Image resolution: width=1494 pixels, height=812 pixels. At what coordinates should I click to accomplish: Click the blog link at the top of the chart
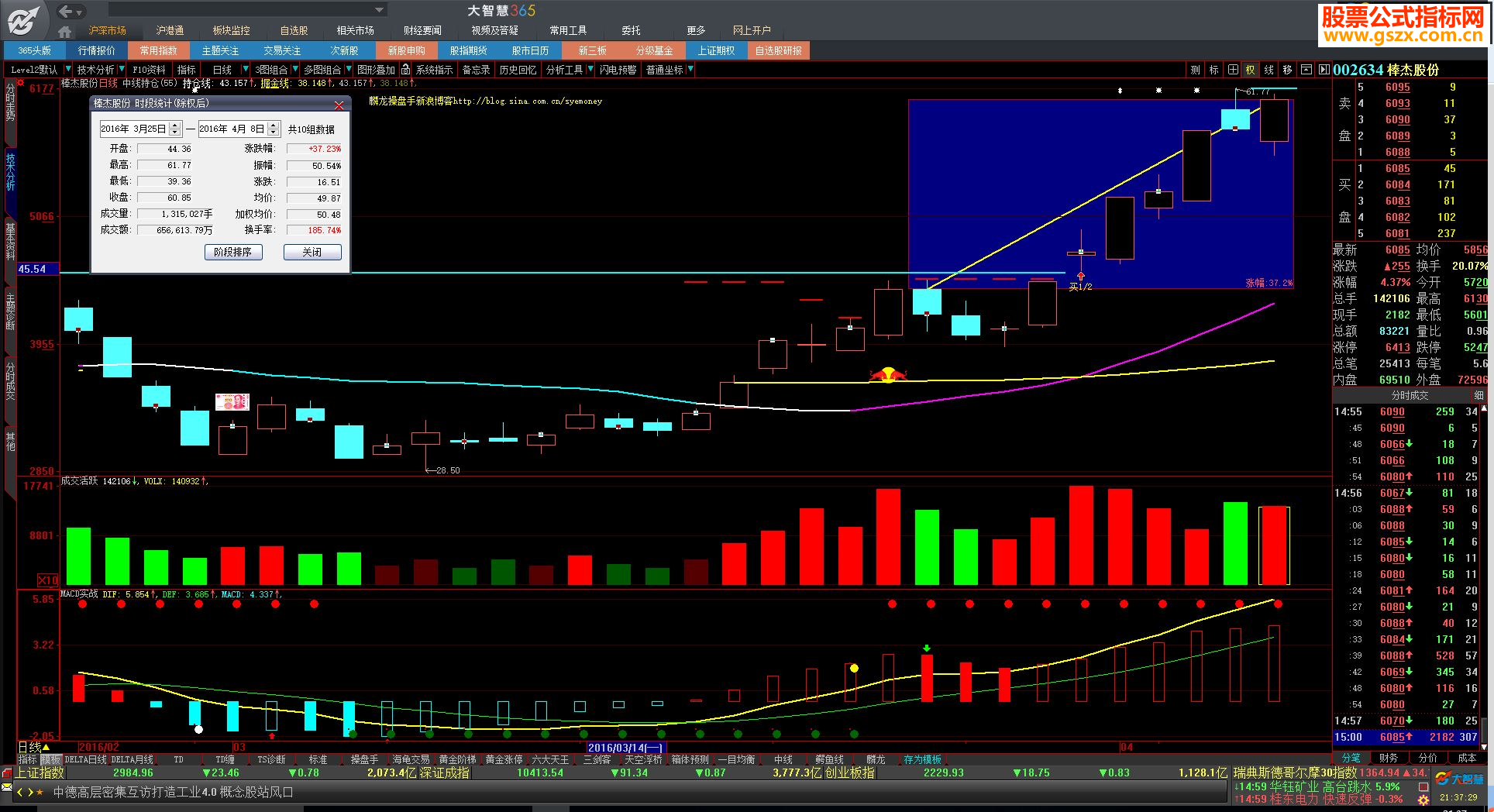[485, 101]
